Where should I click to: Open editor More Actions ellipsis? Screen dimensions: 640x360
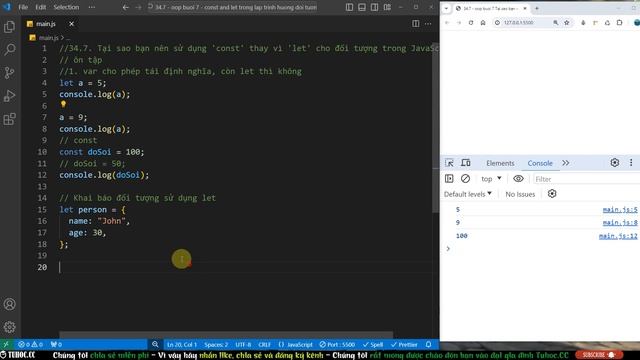tap(428, 24)
